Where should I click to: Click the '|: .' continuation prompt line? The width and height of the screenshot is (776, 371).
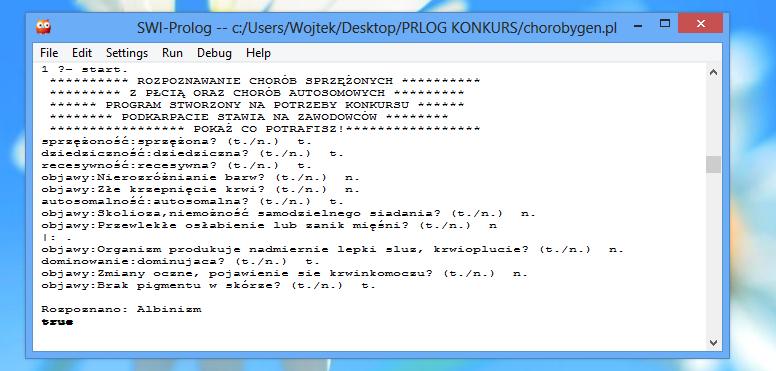click(57, 237)
